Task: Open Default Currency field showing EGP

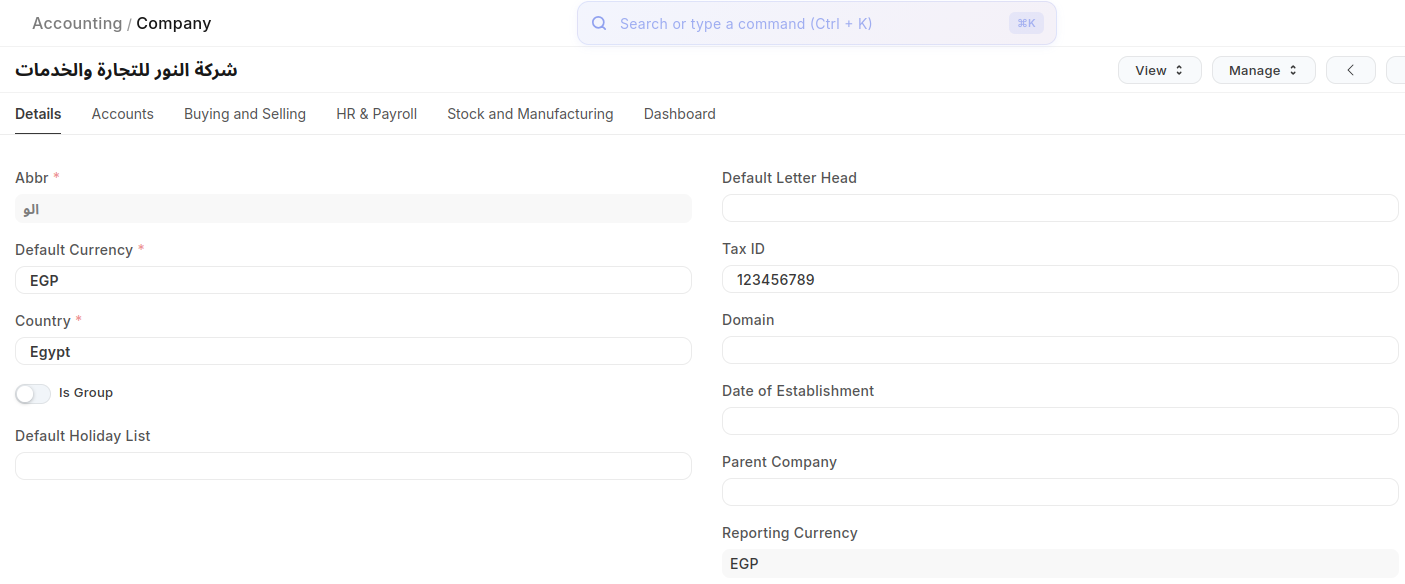Action: 353,280
